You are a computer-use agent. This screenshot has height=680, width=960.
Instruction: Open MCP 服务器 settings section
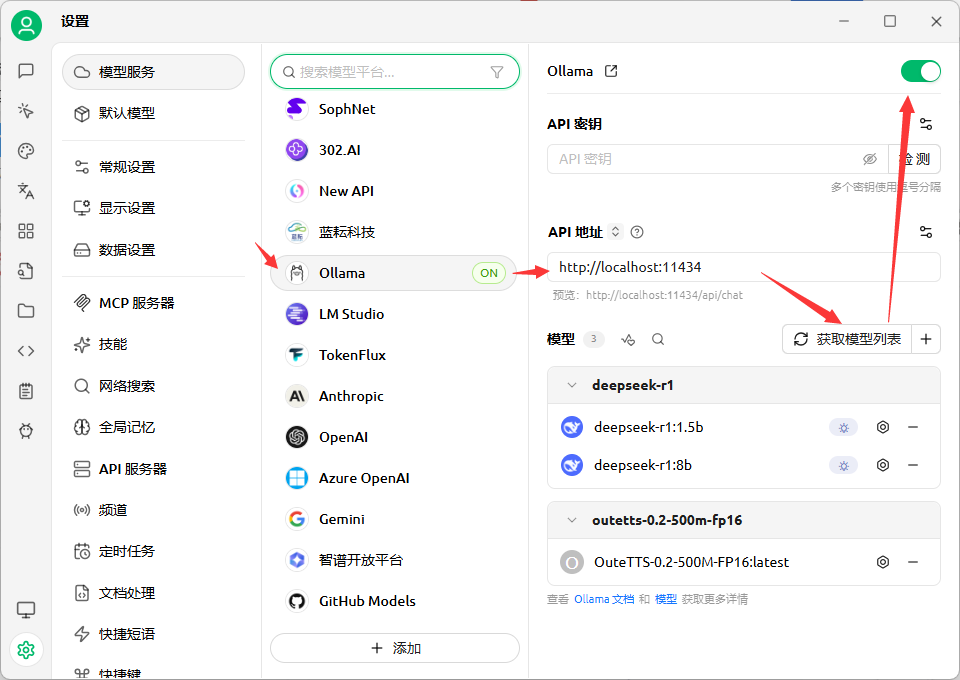pos(154,303)
